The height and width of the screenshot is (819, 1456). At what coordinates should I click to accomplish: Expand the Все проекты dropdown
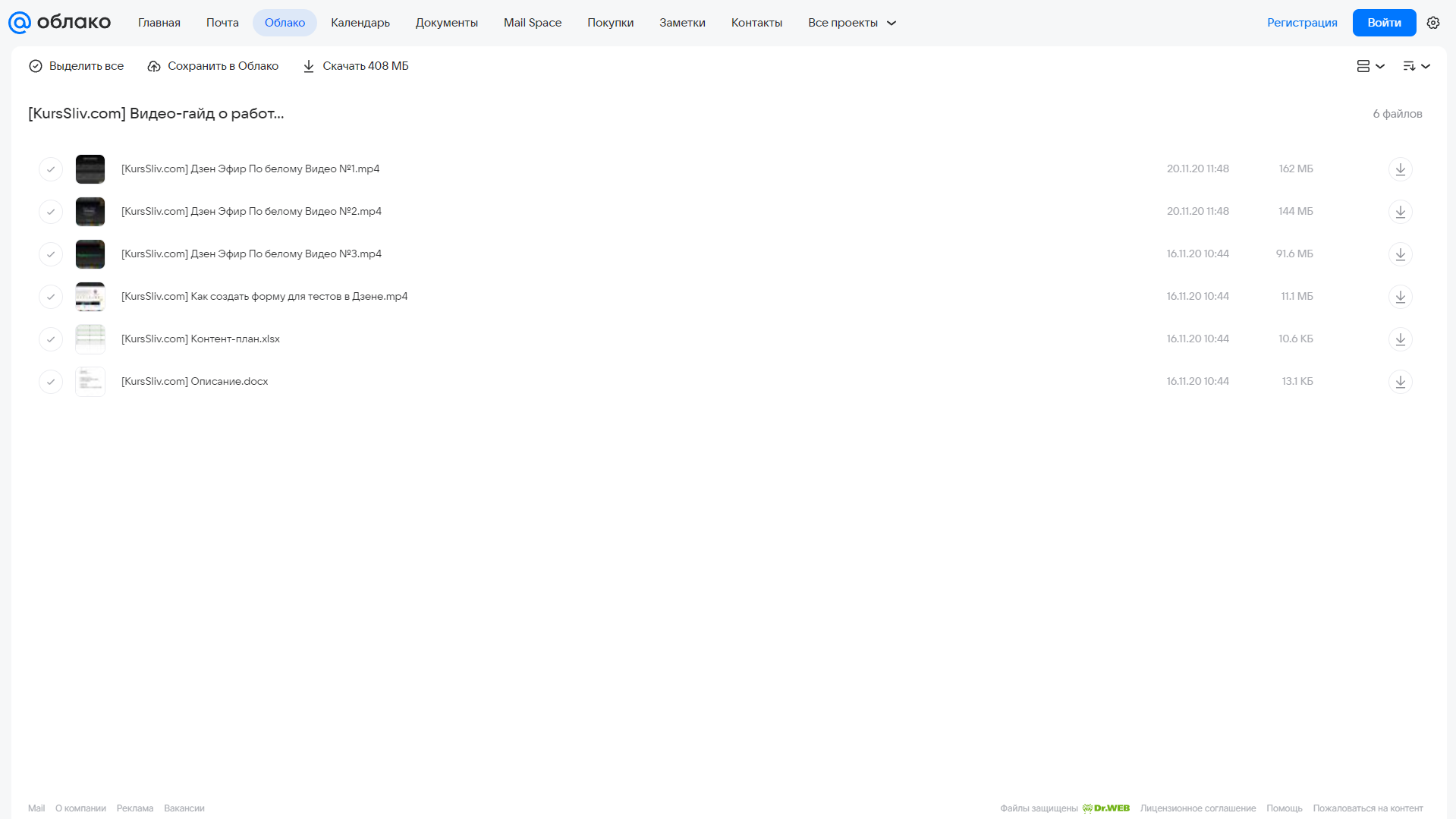point(851,23)
